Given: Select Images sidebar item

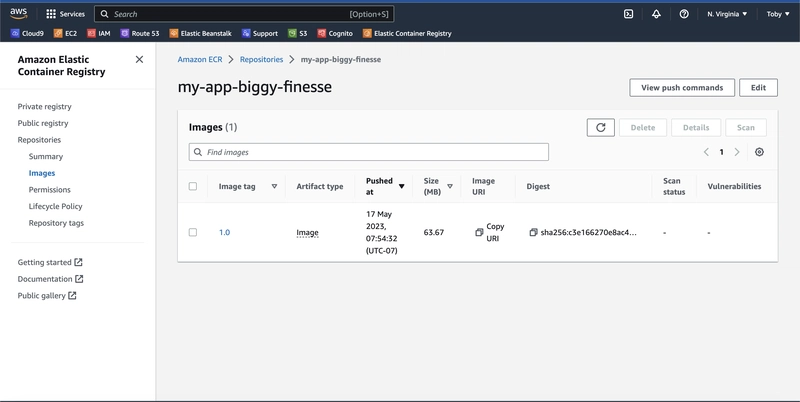Looking at the screenshot, I should 42,173.
